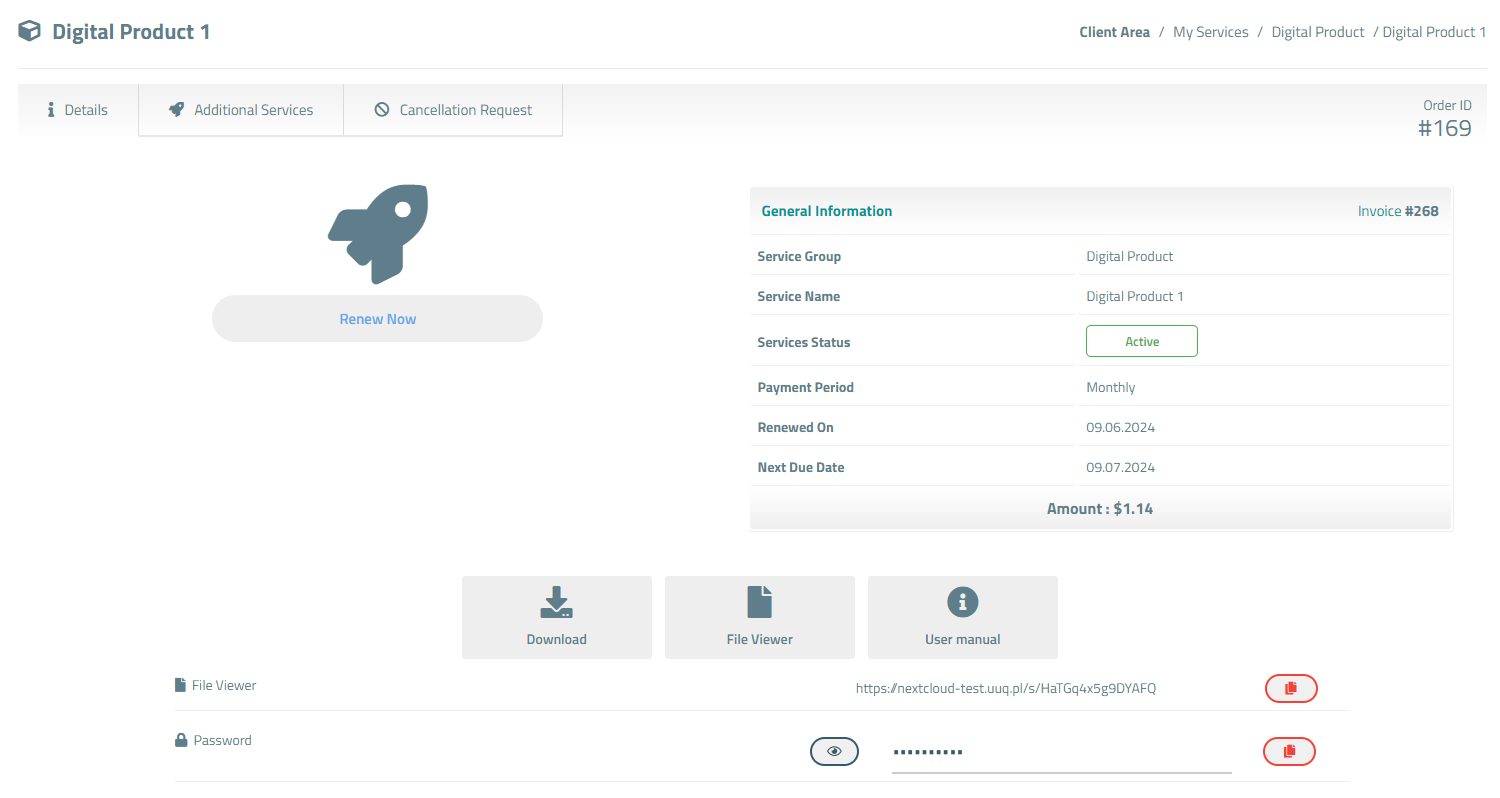Click the file icon beside File Viewer label

pyautogui.click(x=180, y=686)
